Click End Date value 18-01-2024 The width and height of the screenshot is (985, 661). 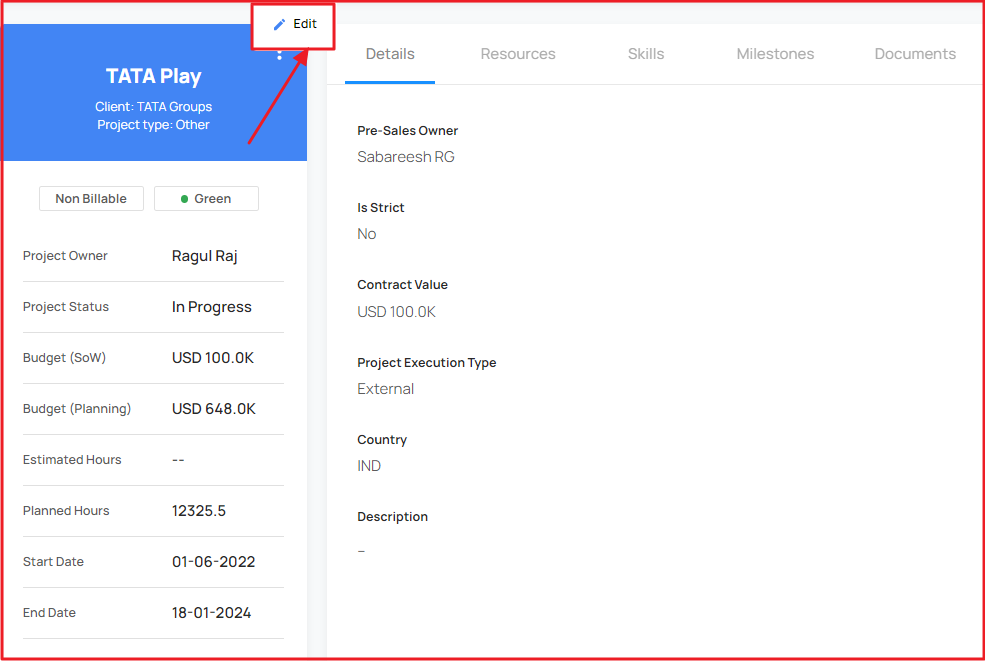tap(212, 613)
